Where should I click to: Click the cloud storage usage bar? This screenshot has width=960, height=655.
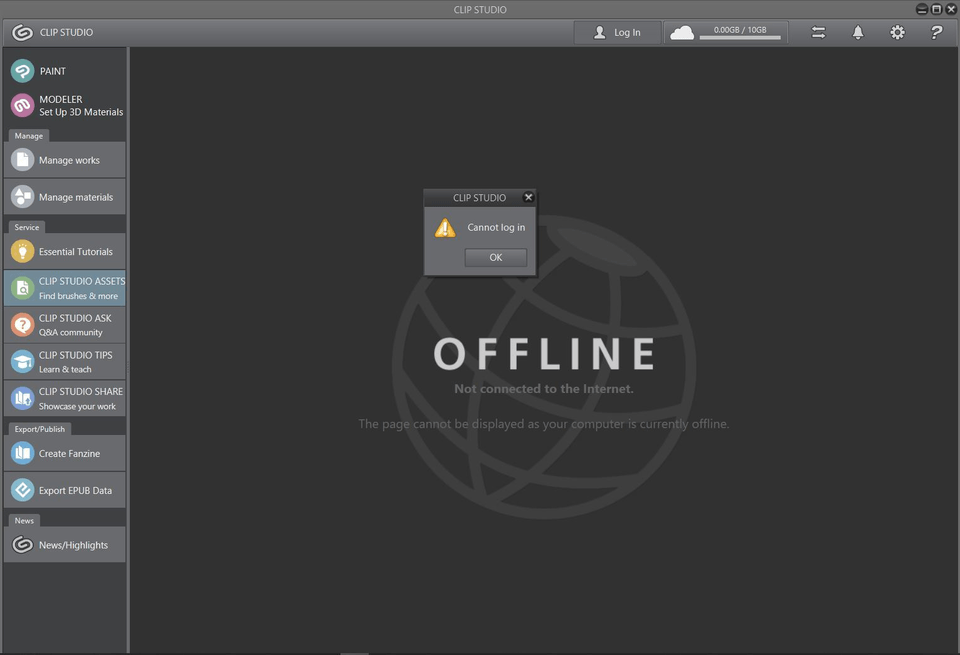(x=740, y=38)
